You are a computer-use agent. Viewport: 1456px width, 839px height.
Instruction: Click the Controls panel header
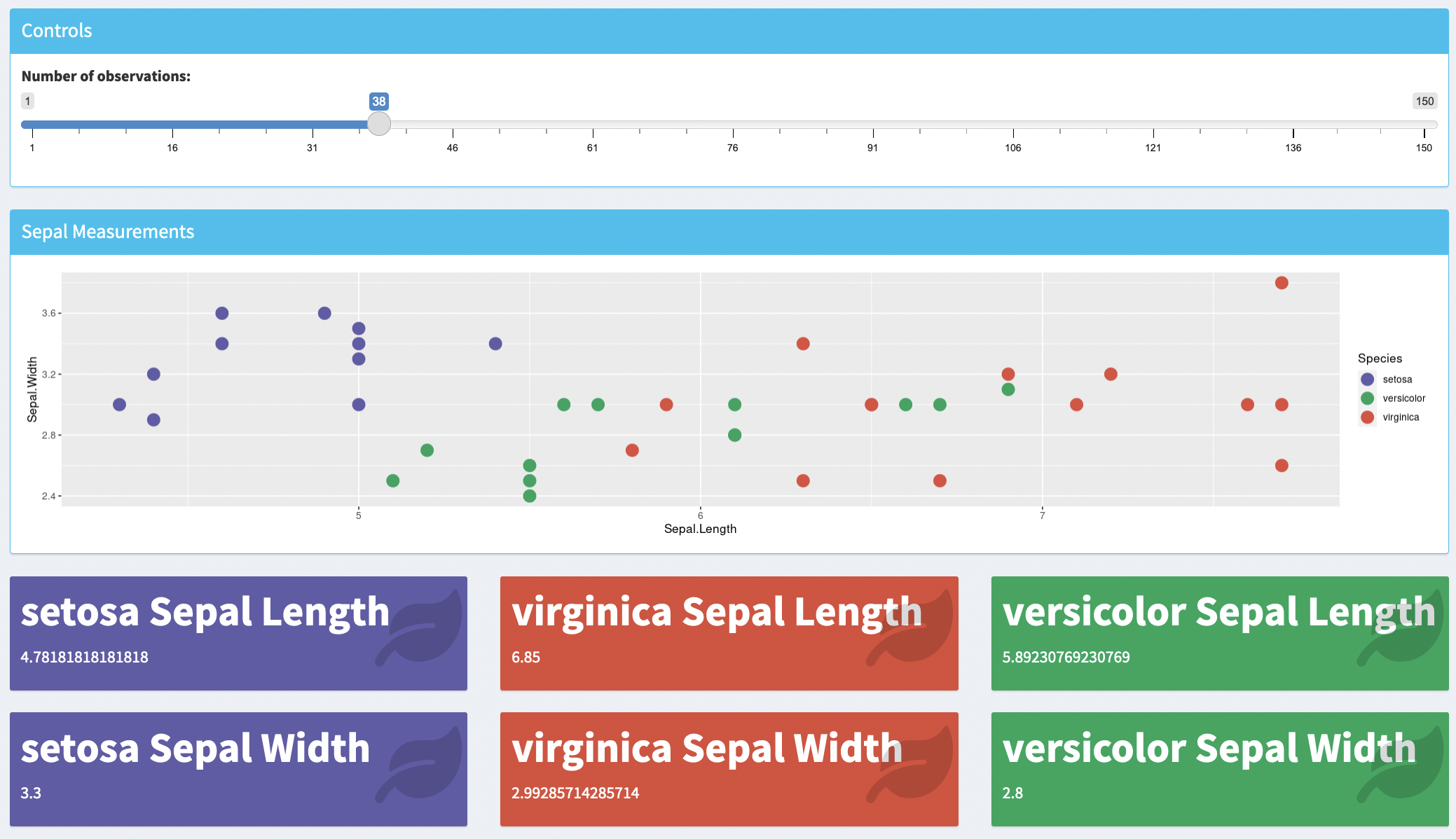[x=729, y=31]
